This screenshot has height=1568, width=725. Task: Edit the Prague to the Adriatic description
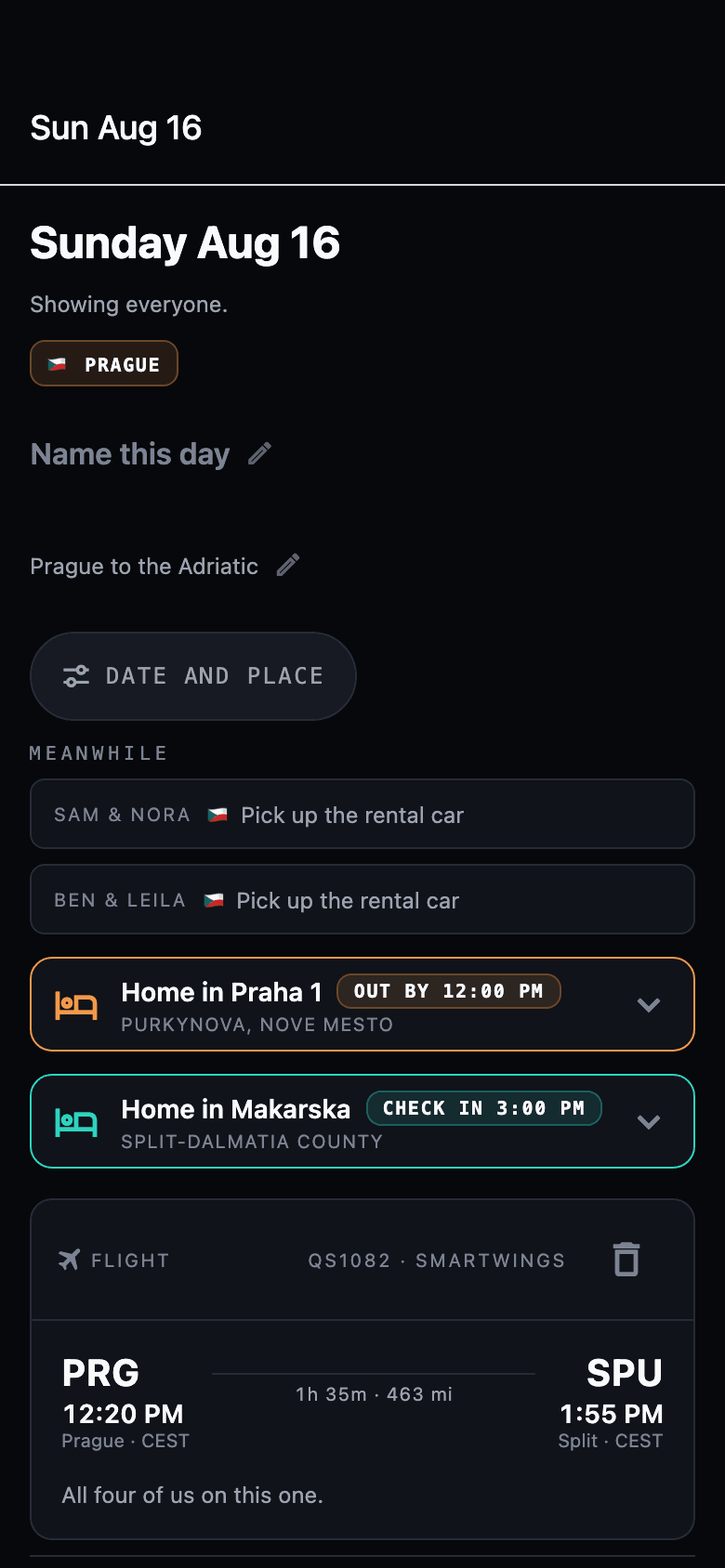[x=144, y=566]
